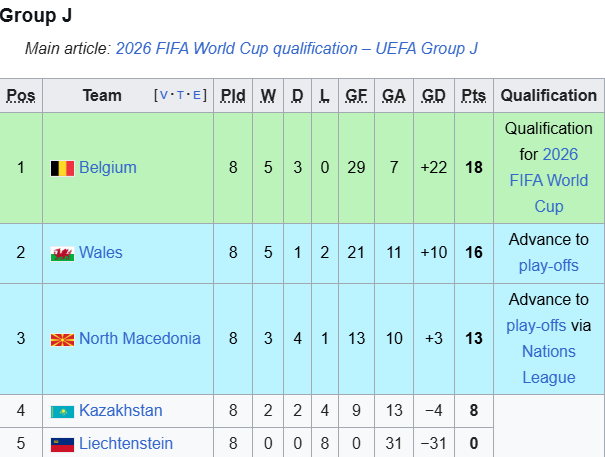605x457 pixels.
Task: Open Wales's play-offs link
Action: [548, 266]
